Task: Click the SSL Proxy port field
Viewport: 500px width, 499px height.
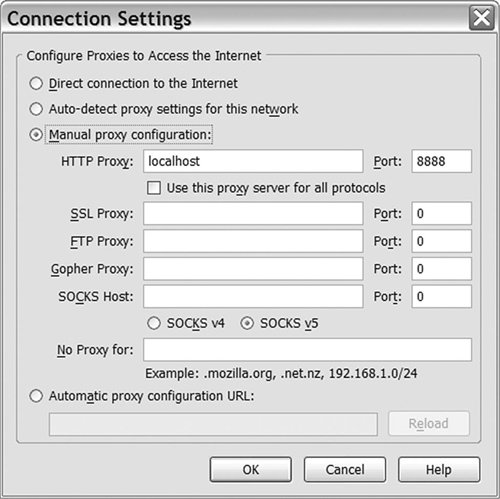Action: tap(442, 213)
